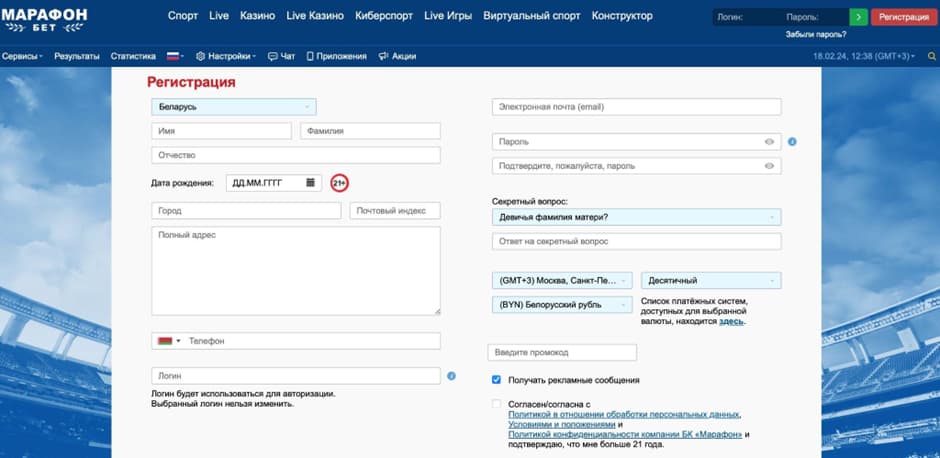Click the registration Логин field
940x458 pixels.
(296, 376)
